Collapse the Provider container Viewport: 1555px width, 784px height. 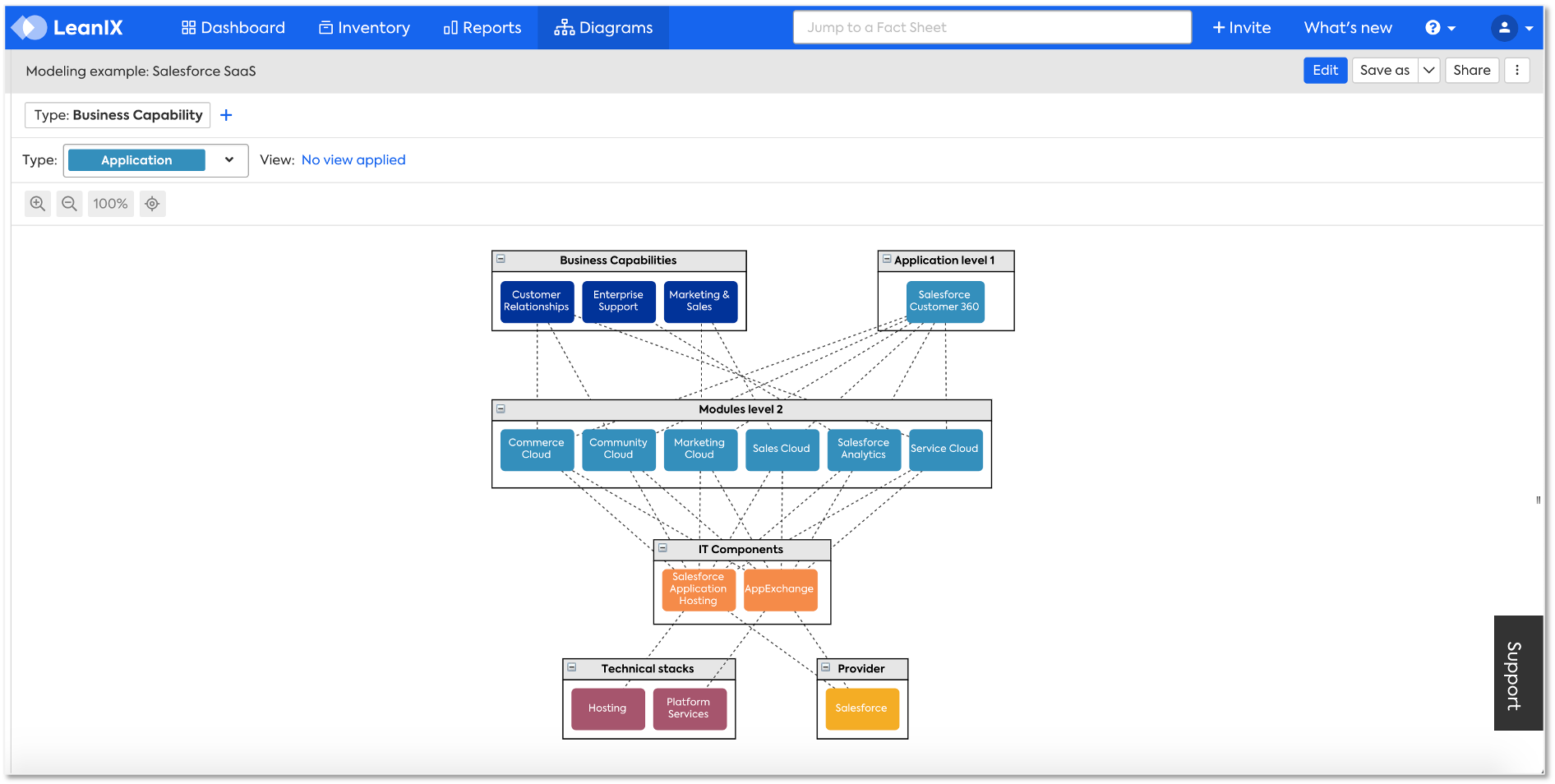[x=826, y=667]
